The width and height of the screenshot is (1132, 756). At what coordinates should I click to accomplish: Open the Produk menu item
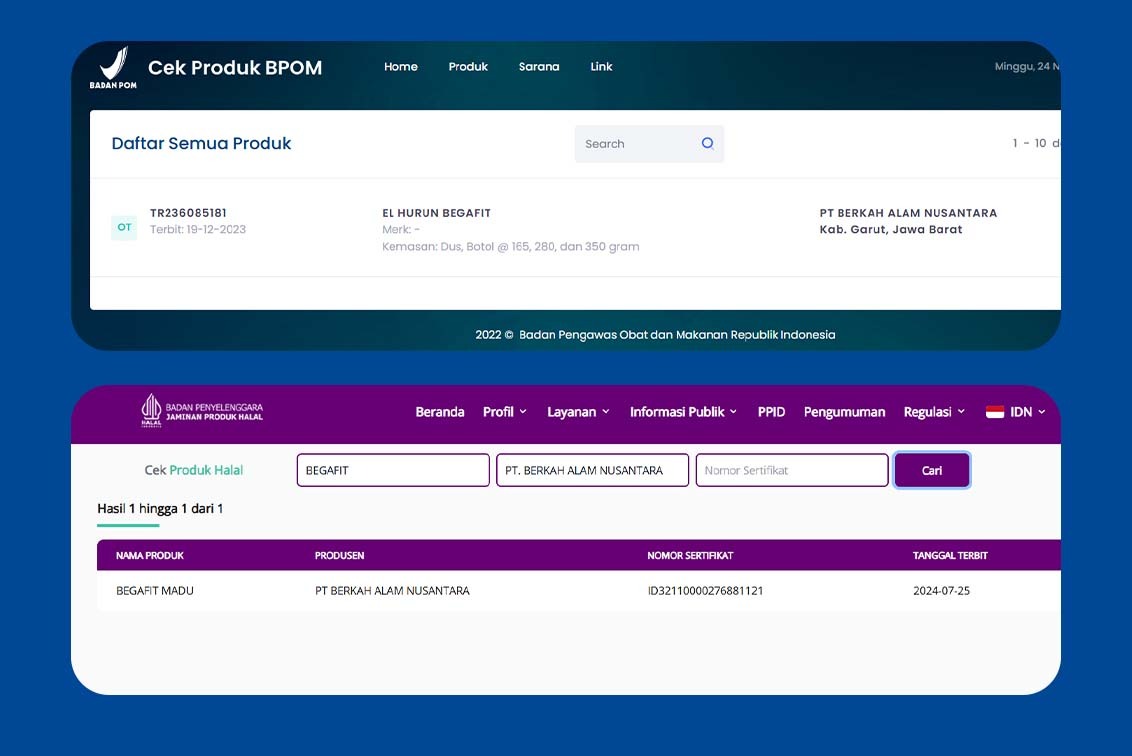click(468, 67)
